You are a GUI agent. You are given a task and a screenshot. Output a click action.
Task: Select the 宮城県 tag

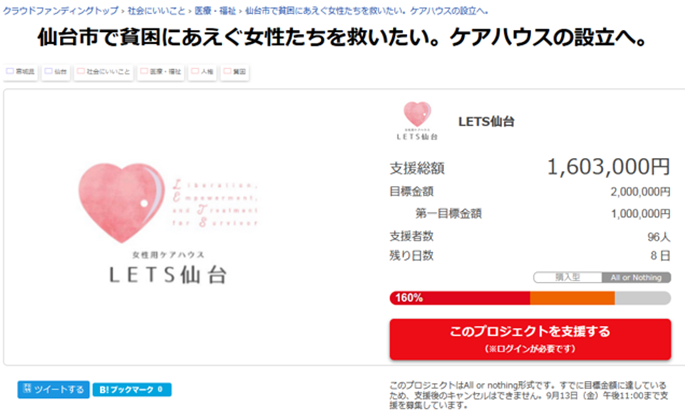(x=21, y=72)
